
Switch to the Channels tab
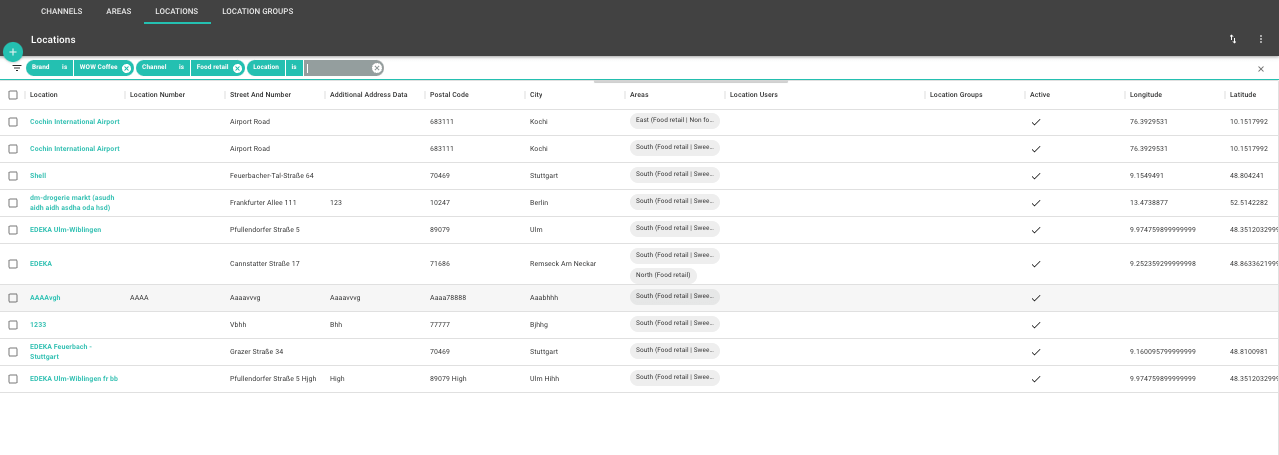tap(61, 11)
